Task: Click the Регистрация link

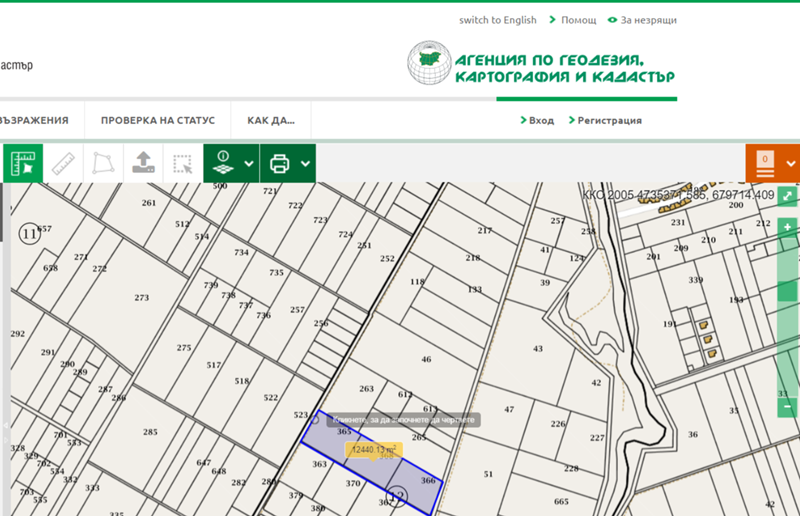Action: pyautogui.click(x=605, y=121)
